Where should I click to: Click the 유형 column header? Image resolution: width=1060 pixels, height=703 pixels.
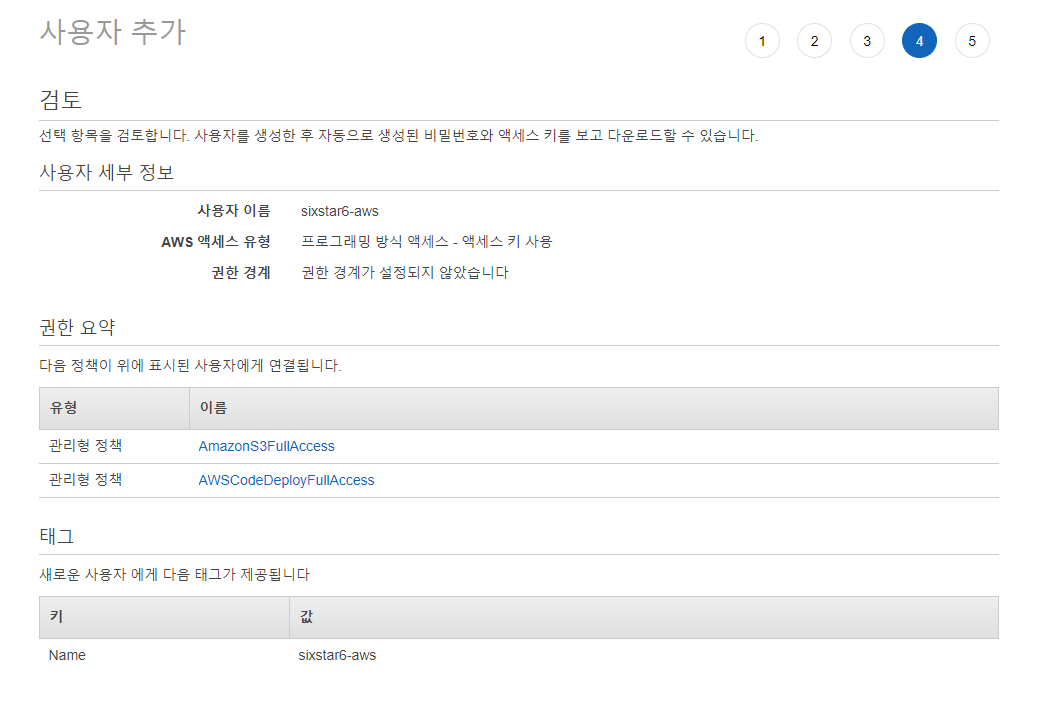[x=64, y=408]
